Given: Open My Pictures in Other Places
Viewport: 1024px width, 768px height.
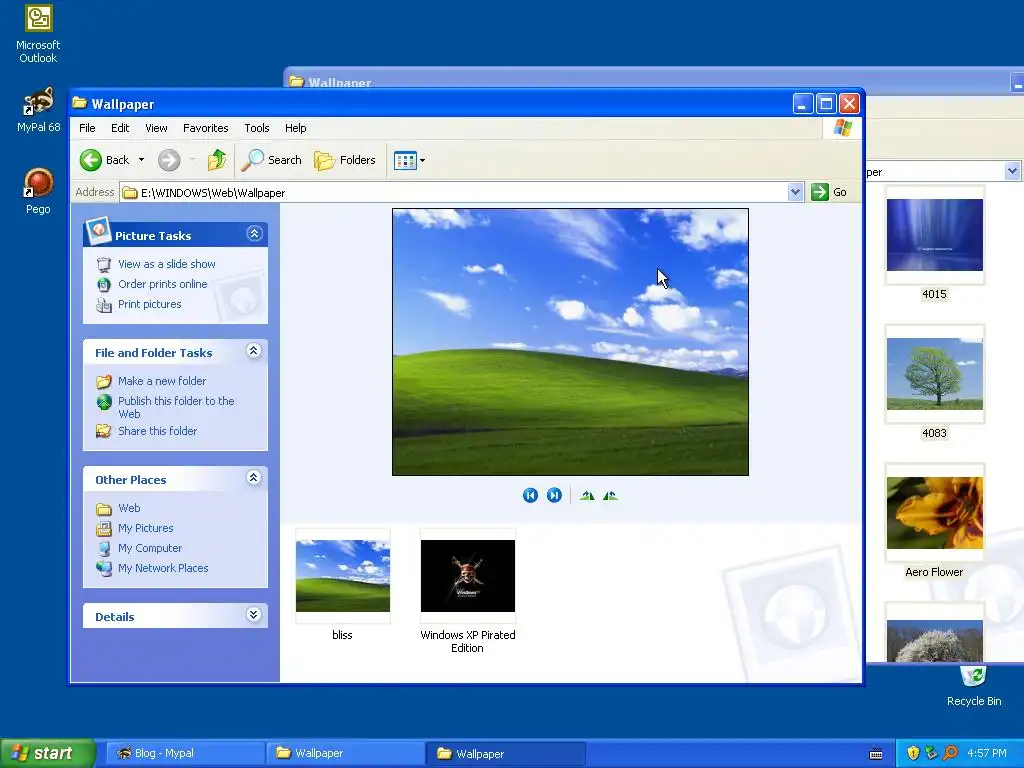Looking at the screenshot, I should click(146, 528).
